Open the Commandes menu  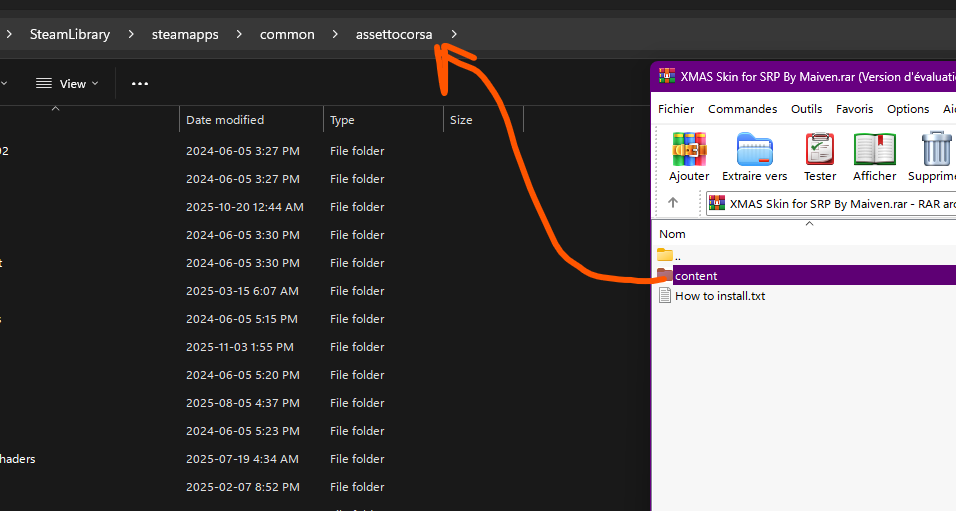pyautogui.click(x=742, y=109)
